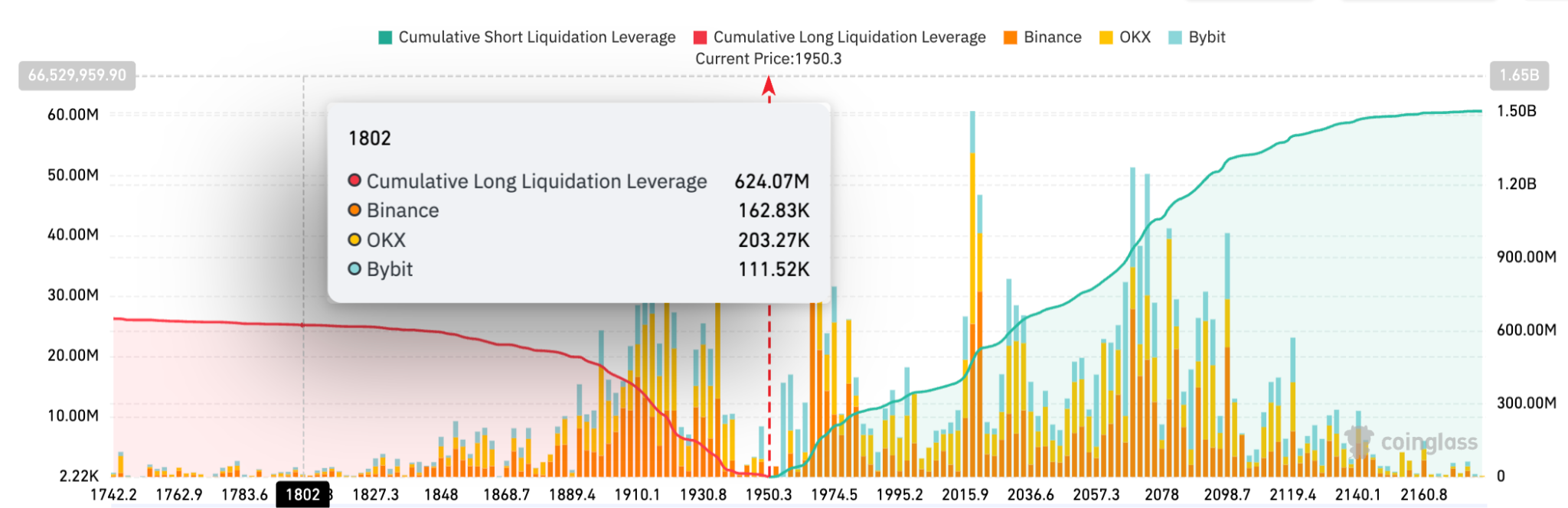Click the coinglass watermark logo
The height and width of the screenshot is (508, 1568).
1360,441
